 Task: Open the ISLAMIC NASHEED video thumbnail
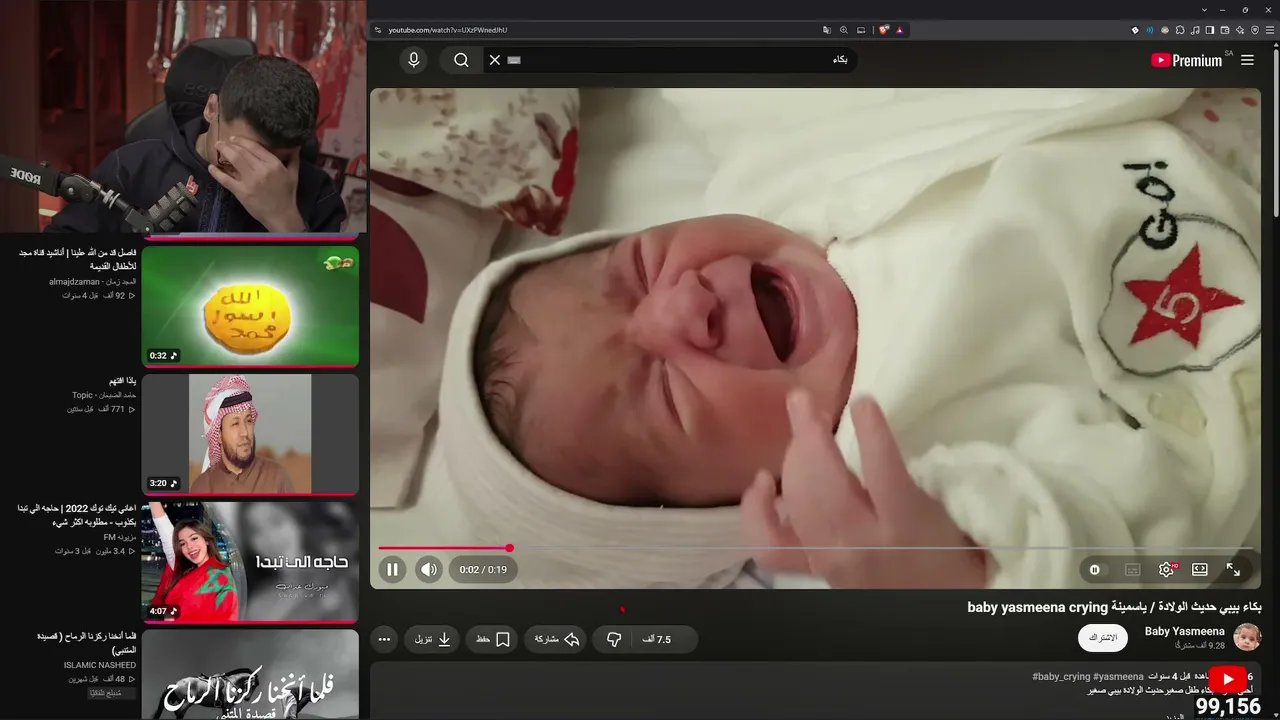250,674
